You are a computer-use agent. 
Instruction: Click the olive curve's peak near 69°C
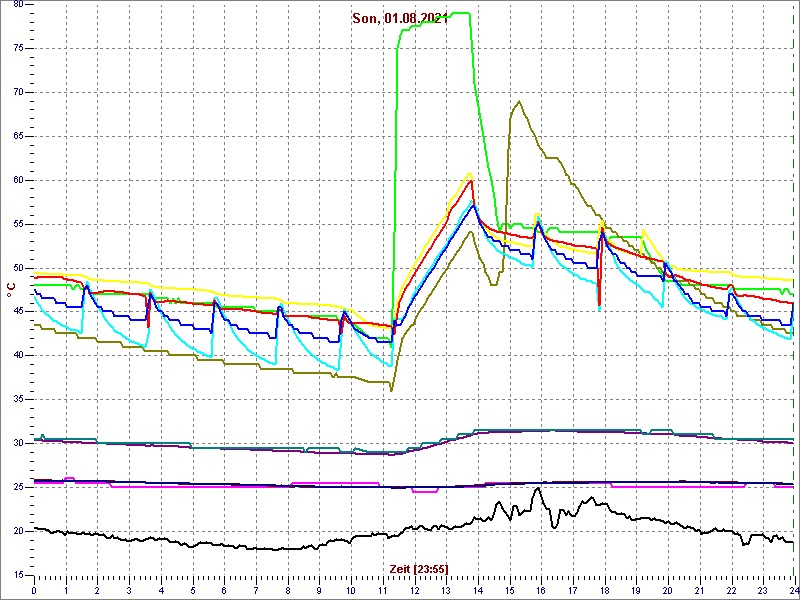(518, 102)
